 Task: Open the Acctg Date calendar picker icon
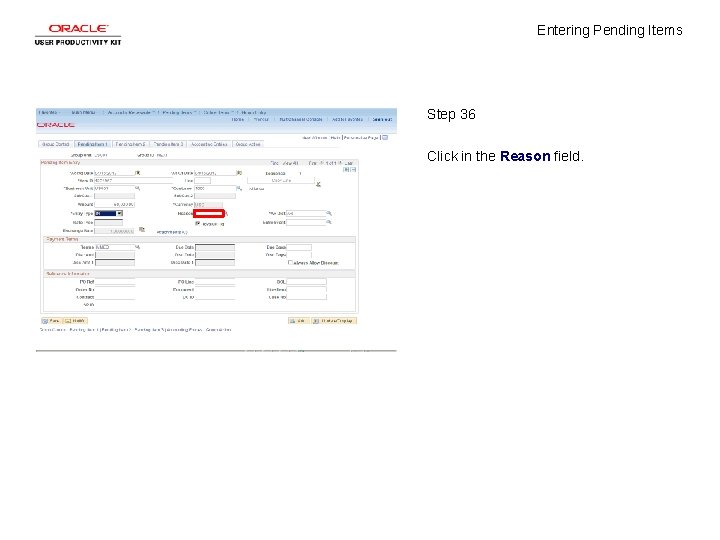137,173
